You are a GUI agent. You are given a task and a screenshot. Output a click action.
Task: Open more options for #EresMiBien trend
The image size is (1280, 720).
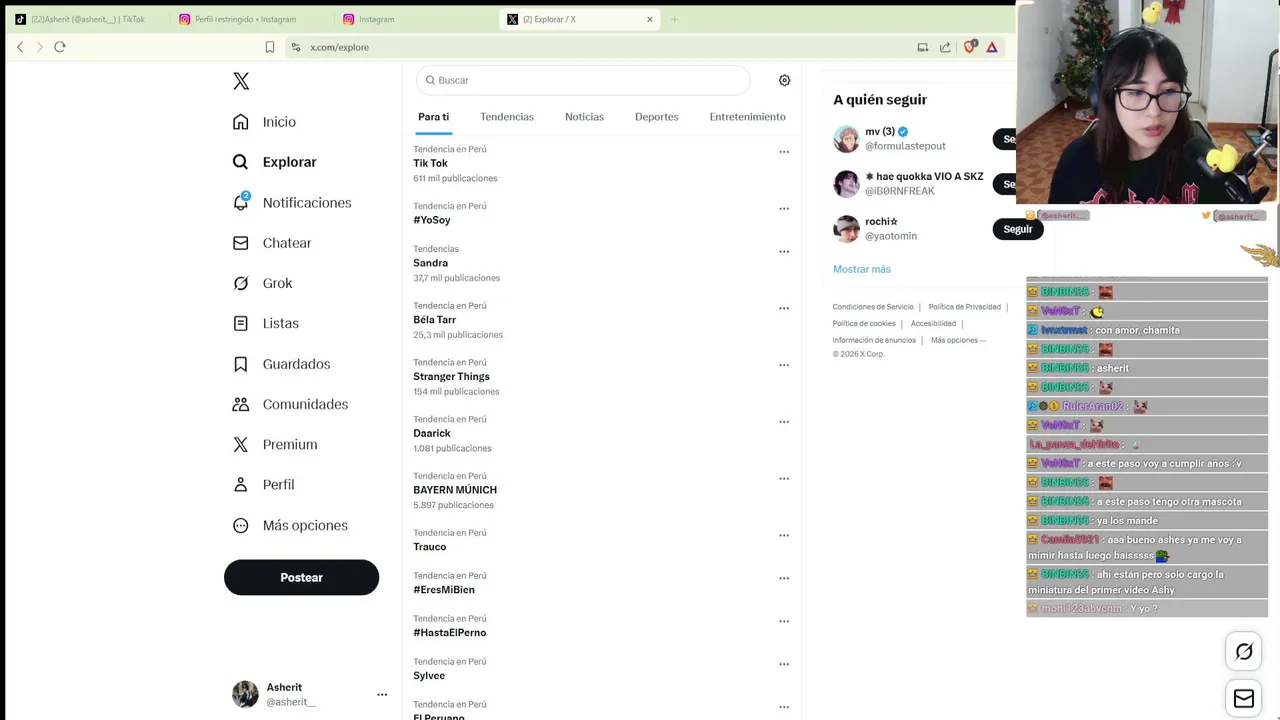pos(784,579)
